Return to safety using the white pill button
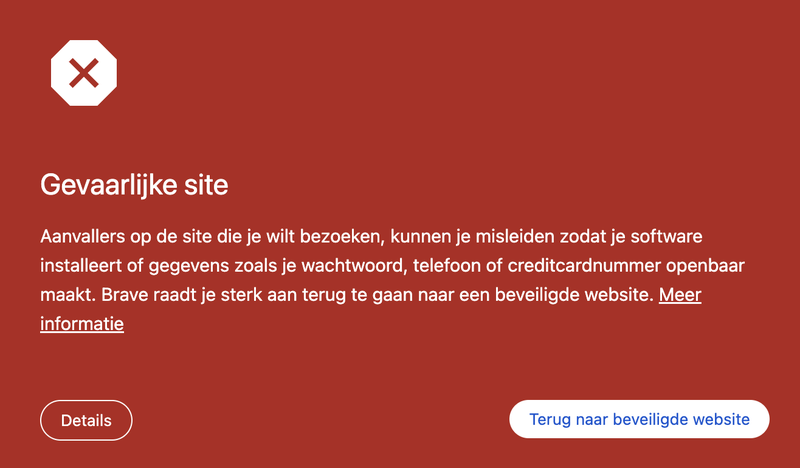 (639, 419)
